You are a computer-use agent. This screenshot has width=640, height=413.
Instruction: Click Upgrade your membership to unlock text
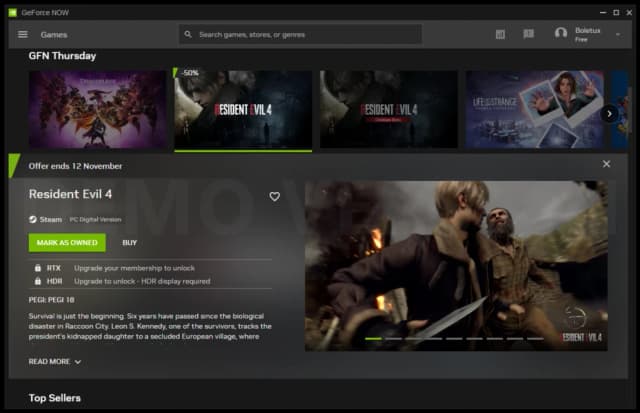134,268
